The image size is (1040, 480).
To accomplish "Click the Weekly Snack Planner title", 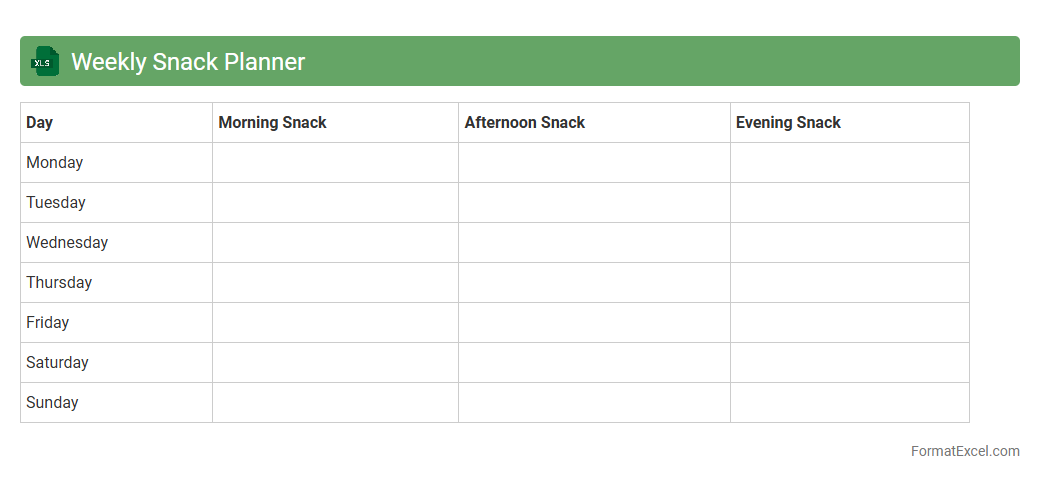I will point(188,62).
